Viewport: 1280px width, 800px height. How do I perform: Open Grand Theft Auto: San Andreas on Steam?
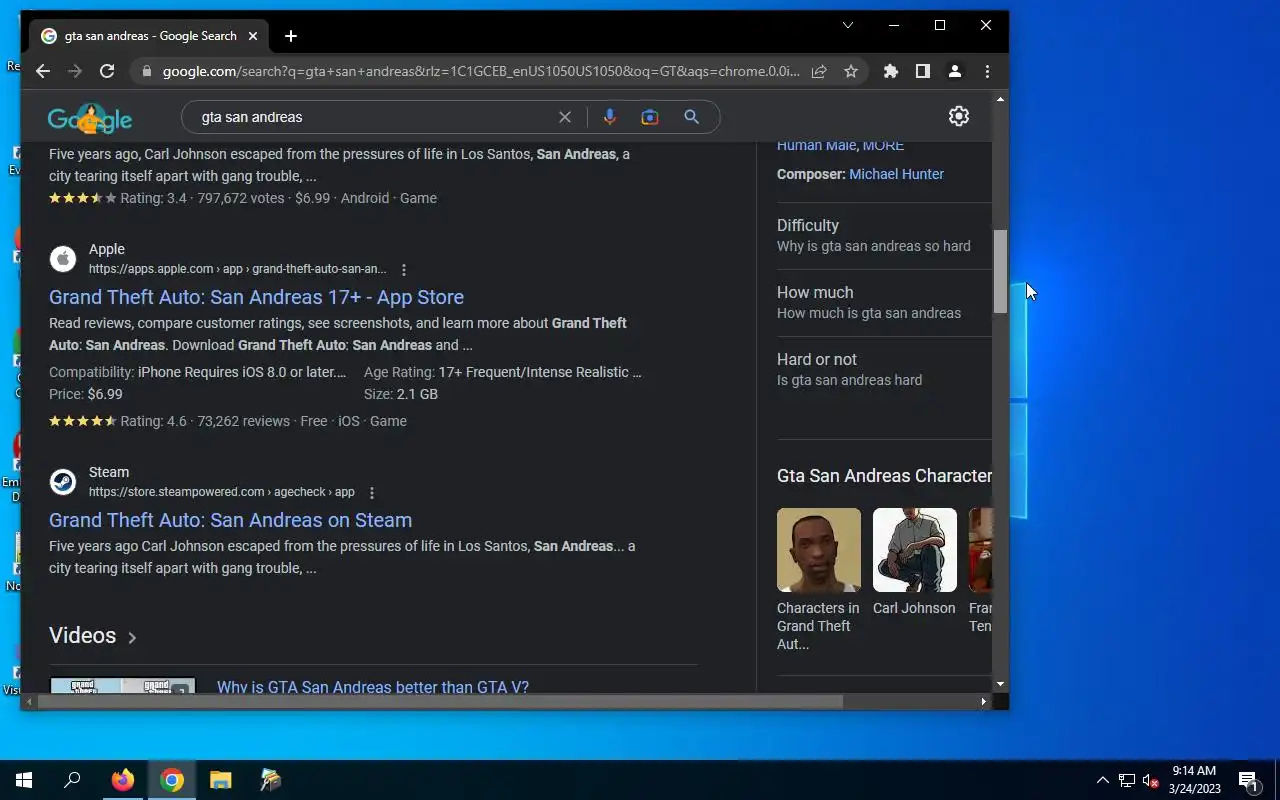[230, 520]
